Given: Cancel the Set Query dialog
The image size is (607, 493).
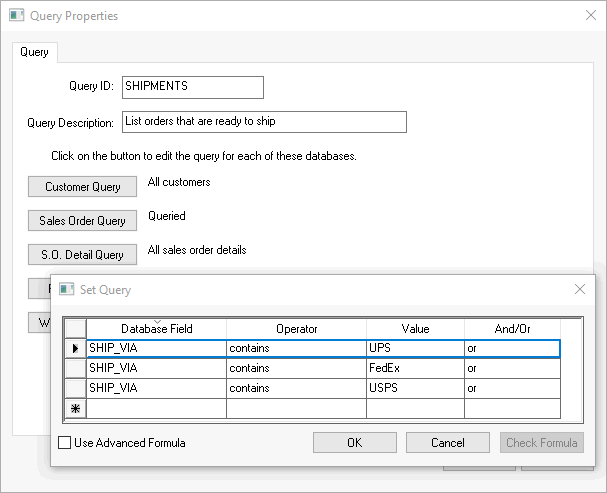Looking at the screenshot, I should click(x=448, y=443).
